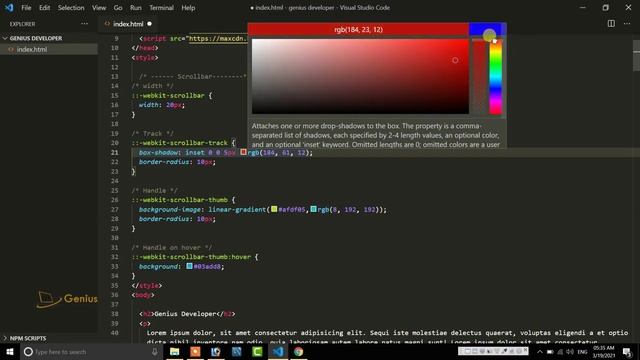This screenshot has height=360, width=640.
Task: Pick a shade in the saturation box
Action: pyautogui.click(x=360, y=76)
